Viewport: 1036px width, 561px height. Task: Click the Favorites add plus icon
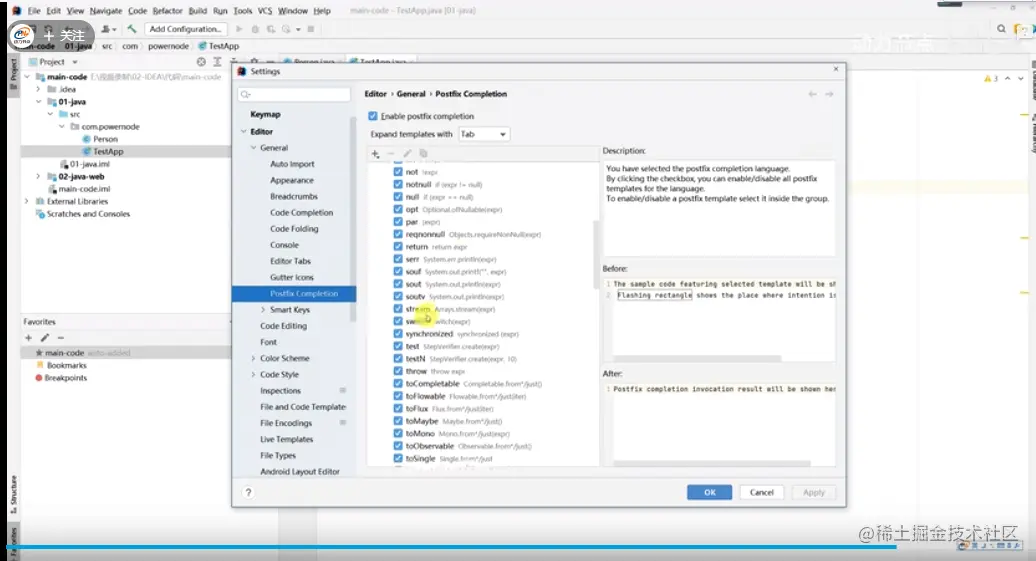pyautogui.click(x=28, y=338)
